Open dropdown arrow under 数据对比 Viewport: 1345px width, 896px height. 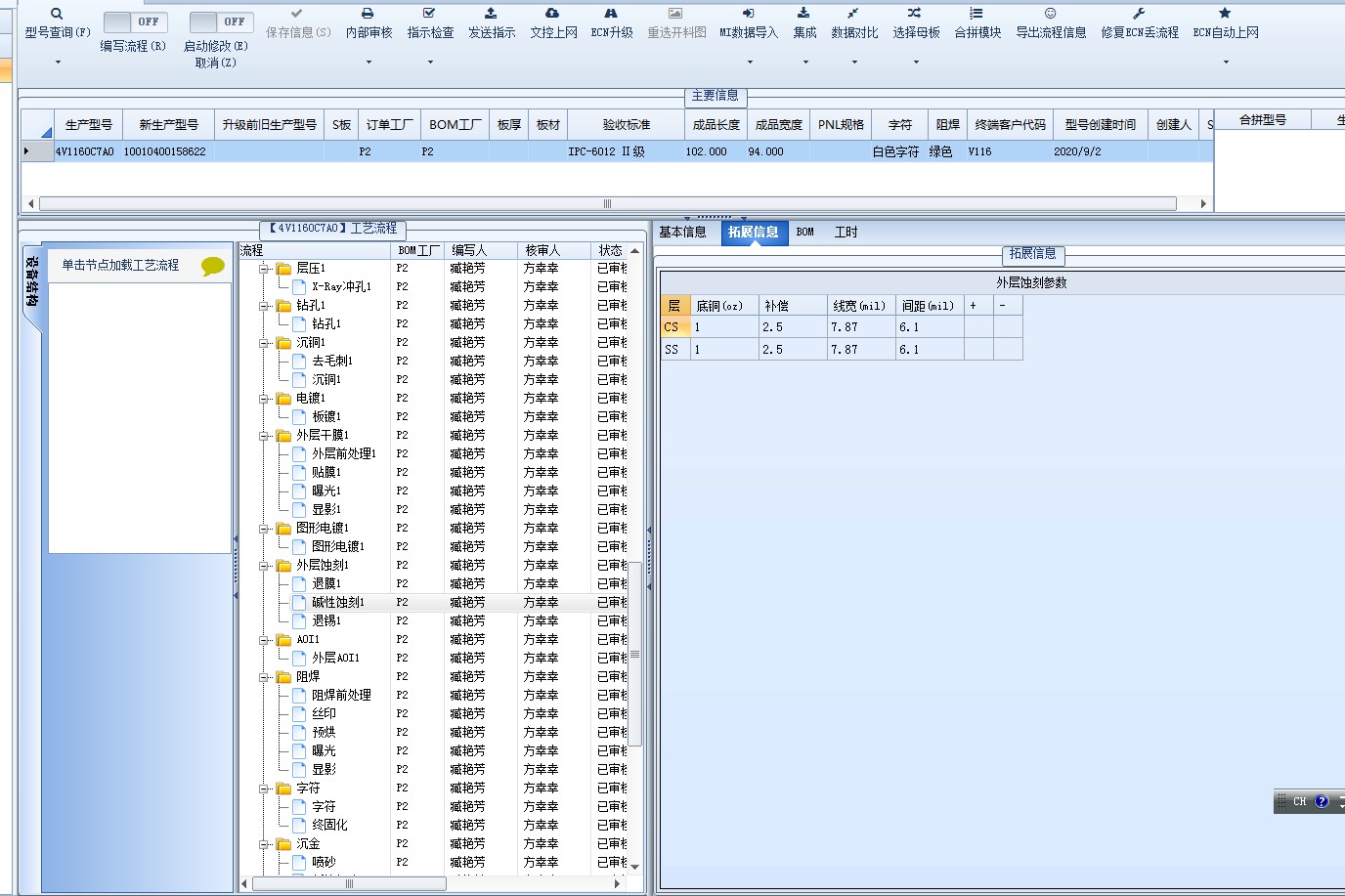coord(854,63)
